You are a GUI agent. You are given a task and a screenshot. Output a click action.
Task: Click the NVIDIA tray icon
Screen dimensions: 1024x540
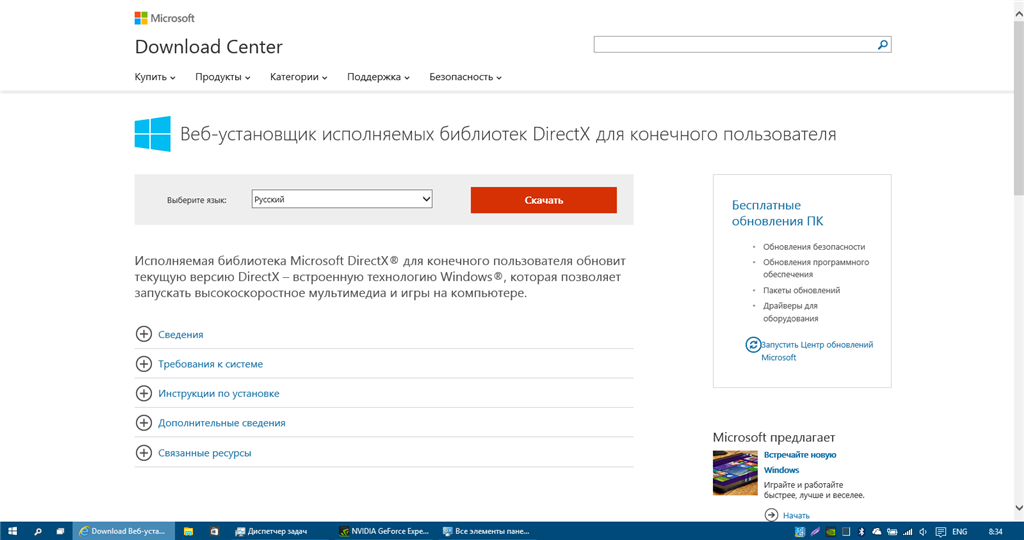[831, 532]
